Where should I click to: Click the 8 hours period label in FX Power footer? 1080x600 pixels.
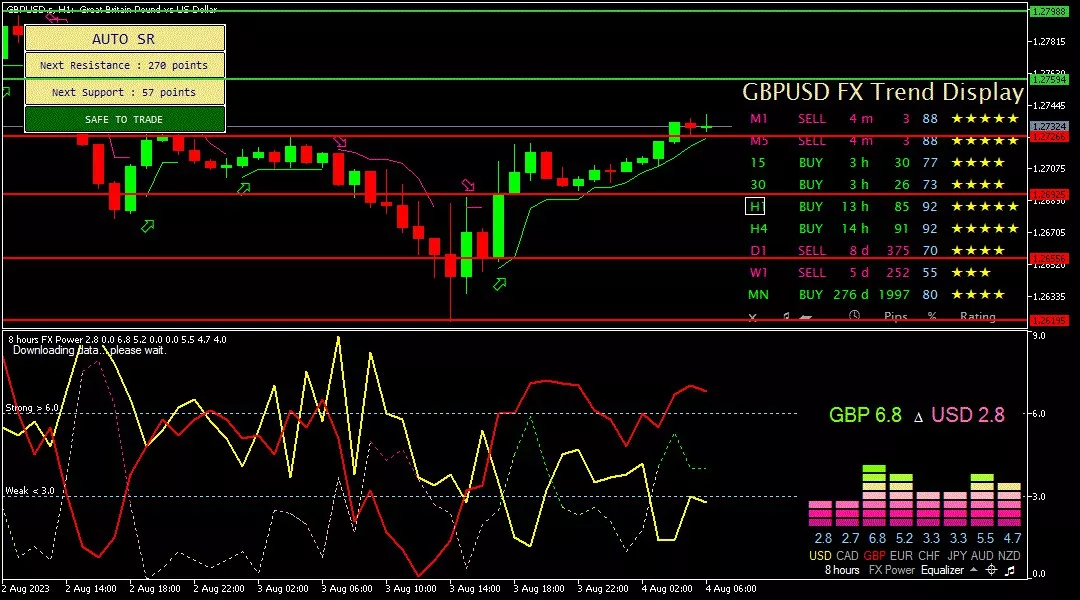tap(842, 570)
